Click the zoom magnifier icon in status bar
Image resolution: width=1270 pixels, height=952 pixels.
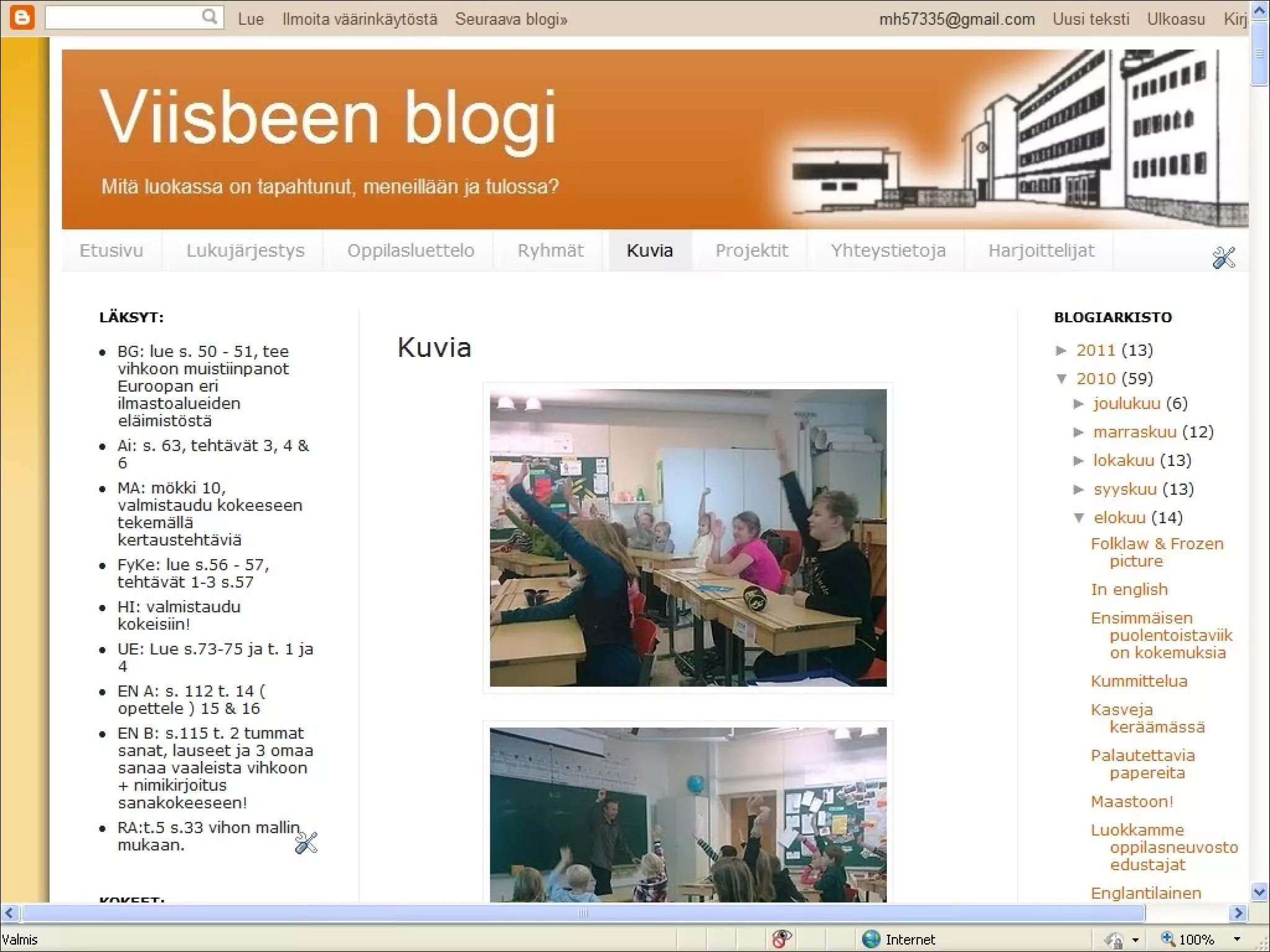(1168, 939)
